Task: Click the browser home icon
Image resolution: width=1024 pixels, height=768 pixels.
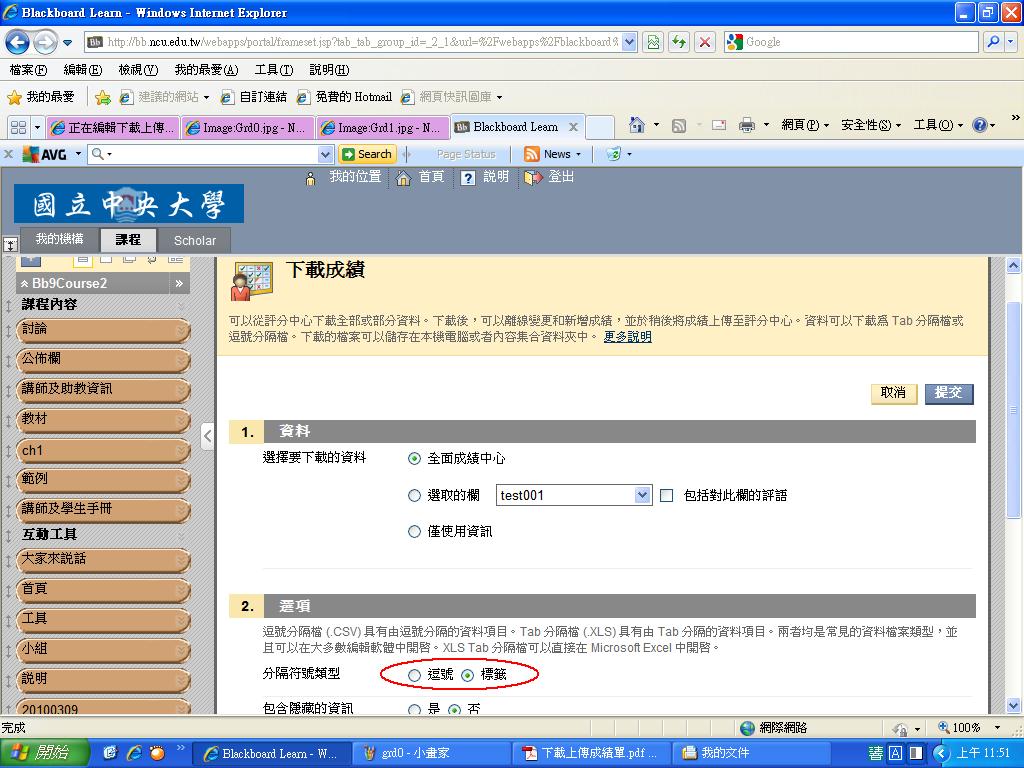Action: pos(636,125)
